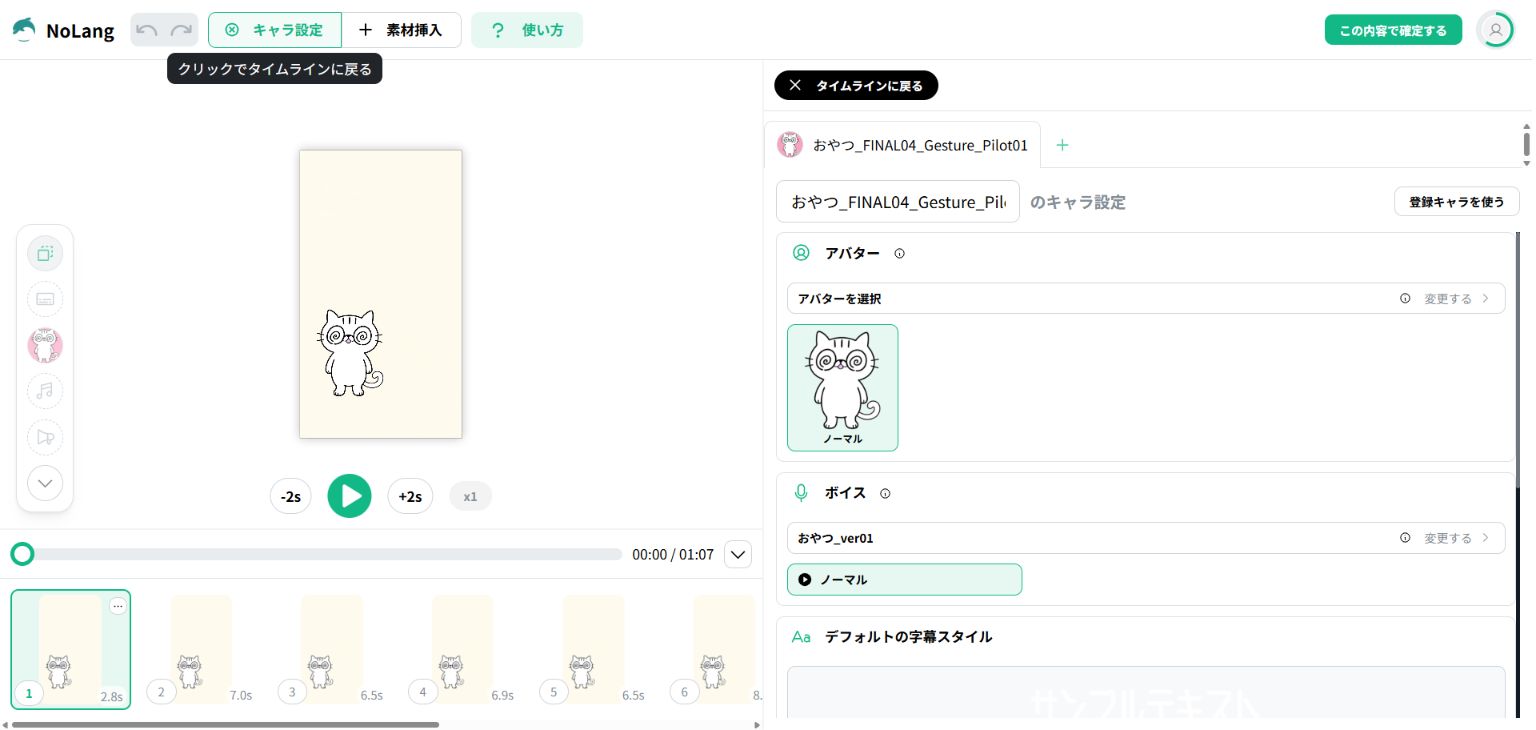Open the 素材挿入 tab
Image resolution: width=1536 pixels, height=730 pixels.
click(x=401, y=30)
